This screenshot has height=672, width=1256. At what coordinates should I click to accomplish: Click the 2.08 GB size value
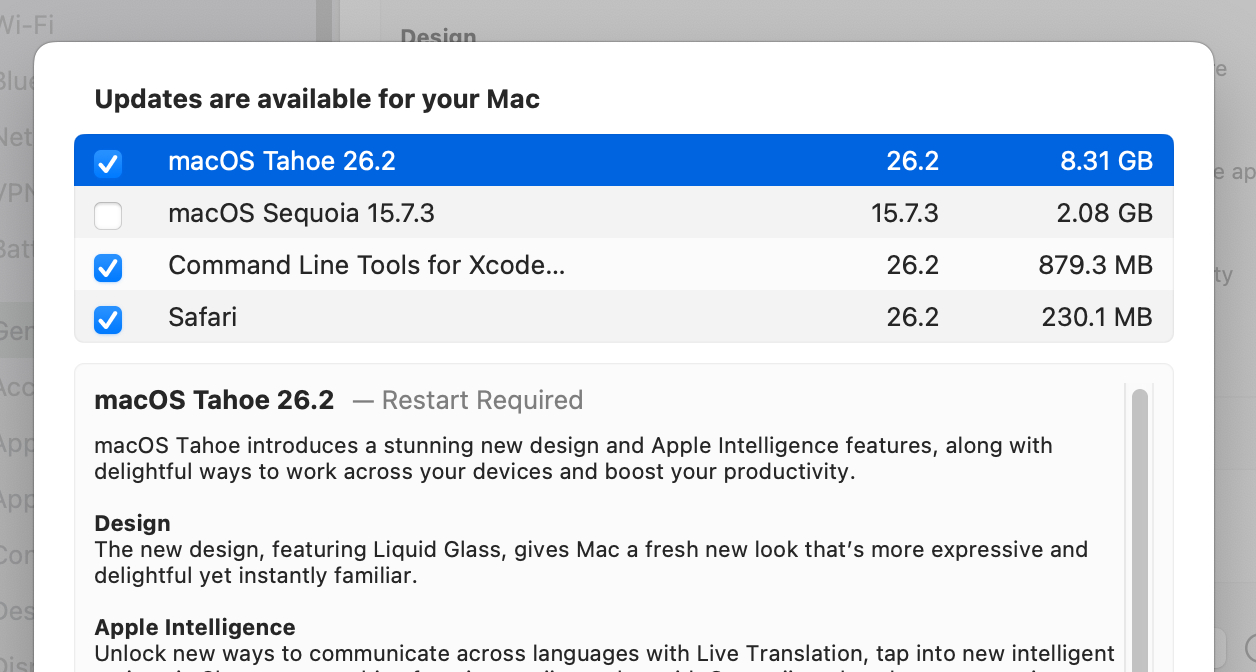click(x=1106, y=213)
